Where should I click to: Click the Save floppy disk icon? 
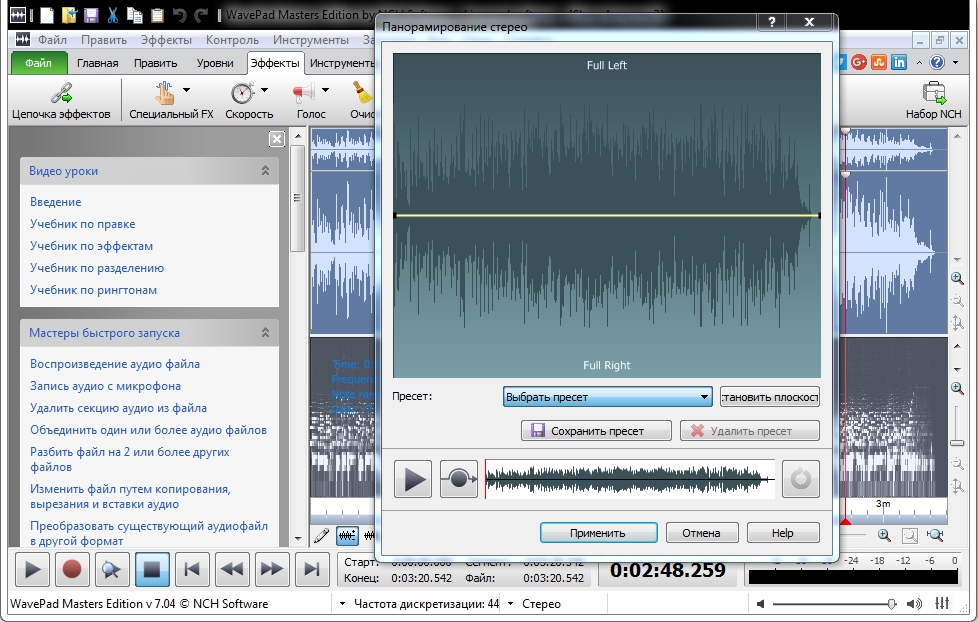(91, 15)
